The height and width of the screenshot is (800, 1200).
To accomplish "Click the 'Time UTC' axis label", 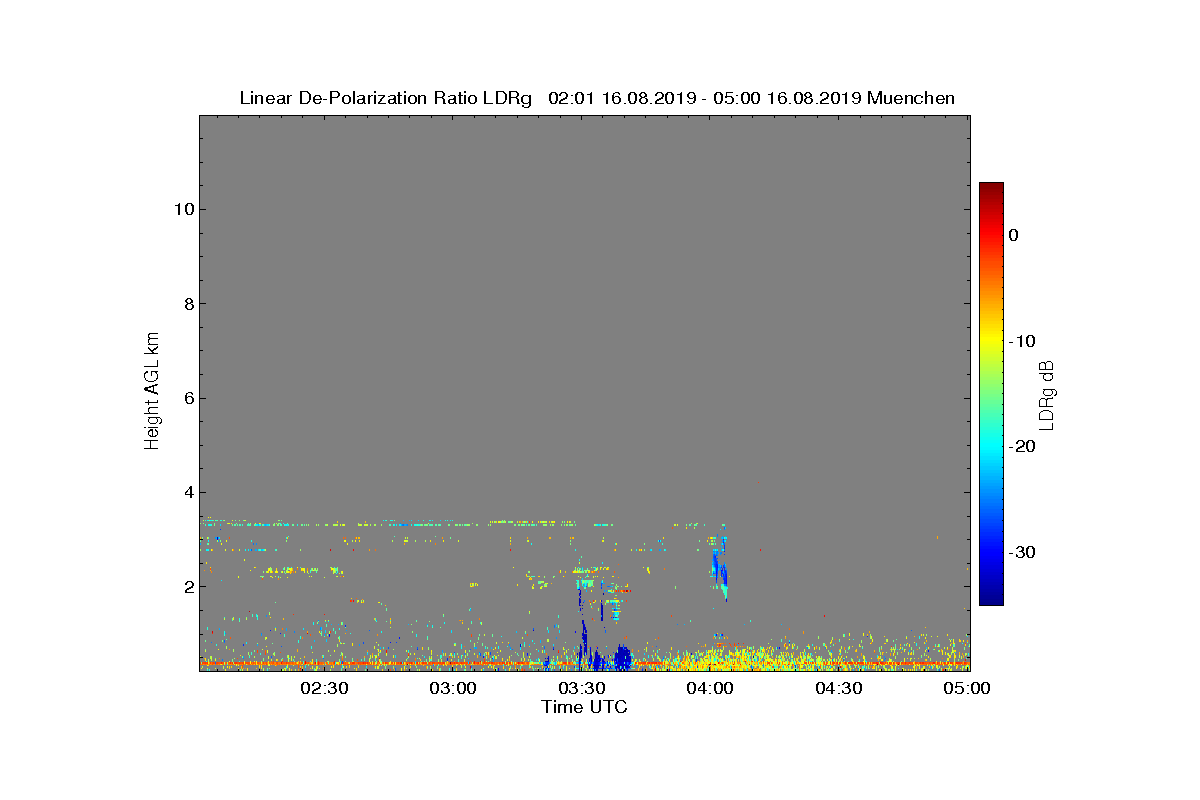I will [585, 707].
